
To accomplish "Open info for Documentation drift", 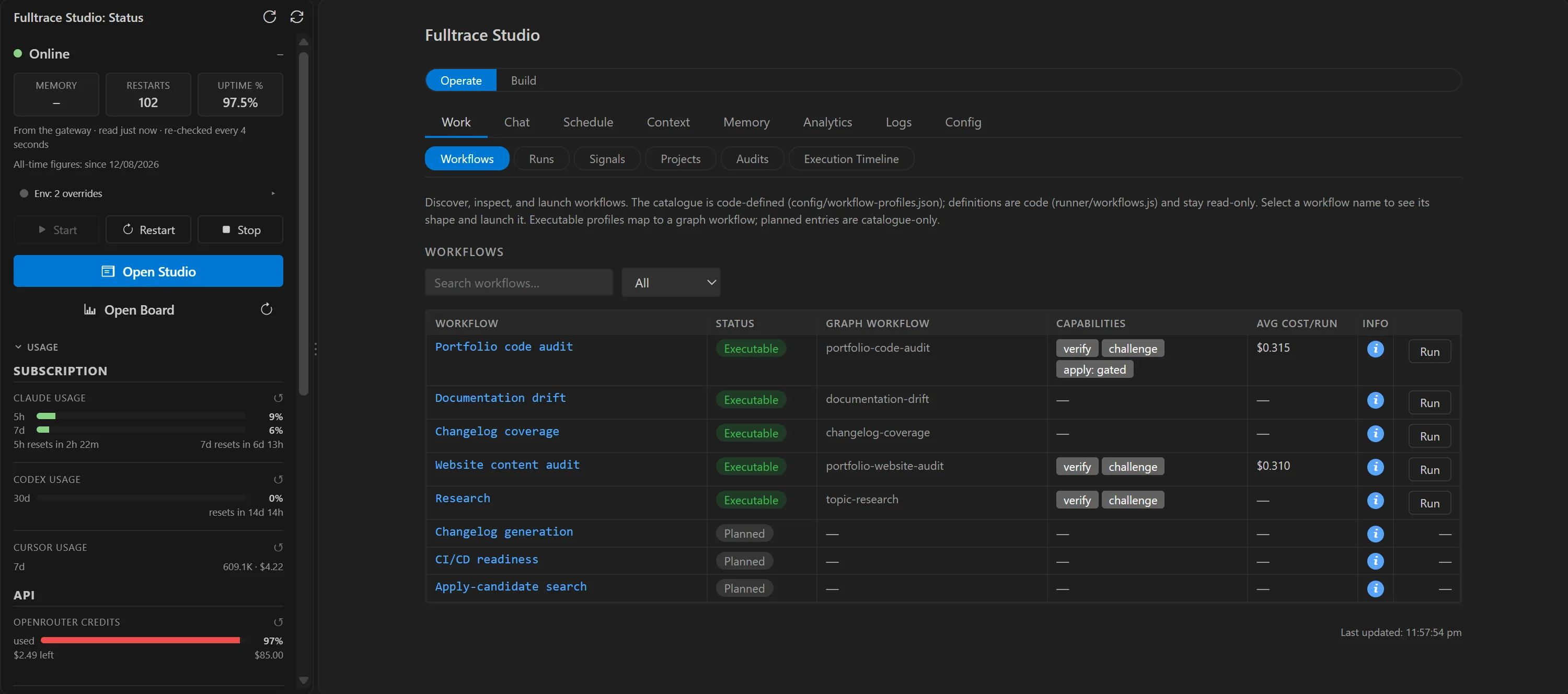I will click(1375, 400).
